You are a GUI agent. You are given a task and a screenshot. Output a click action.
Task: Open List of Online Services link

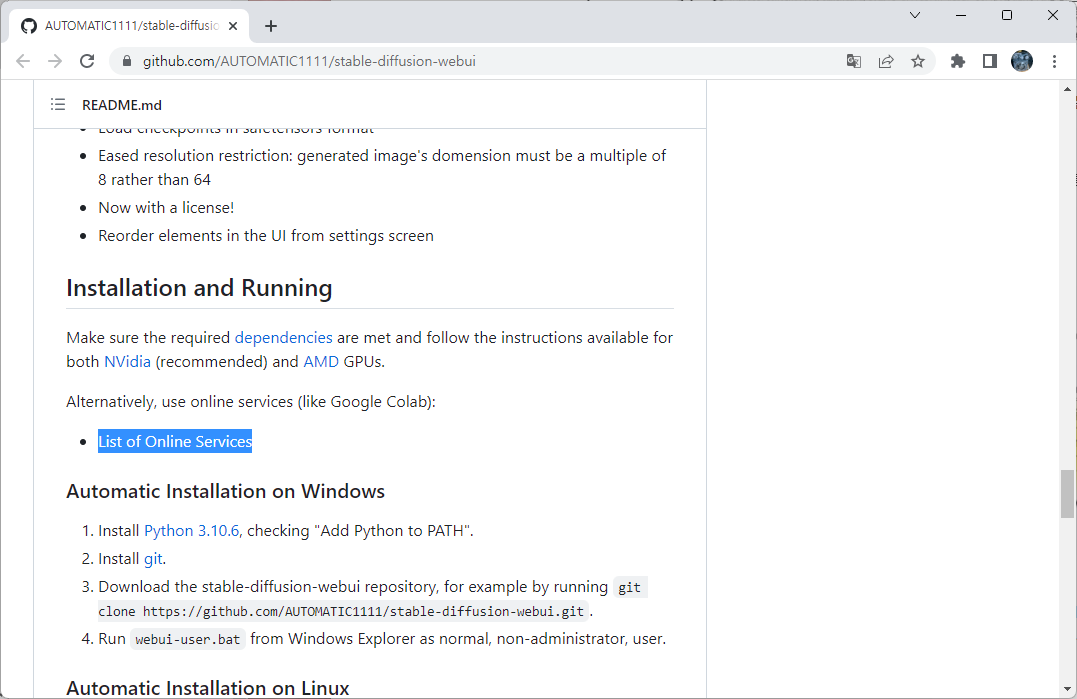(x=175, y=442)
